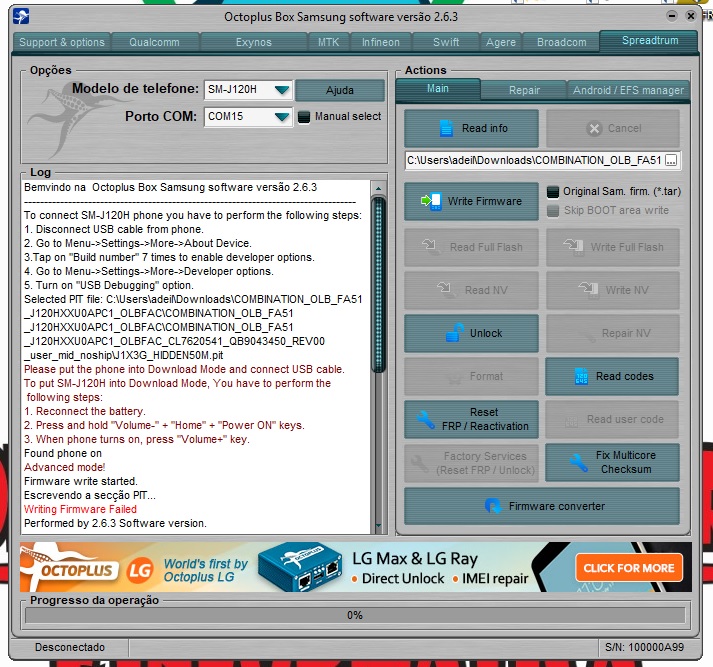Switch to the Exynos tab

254,42
